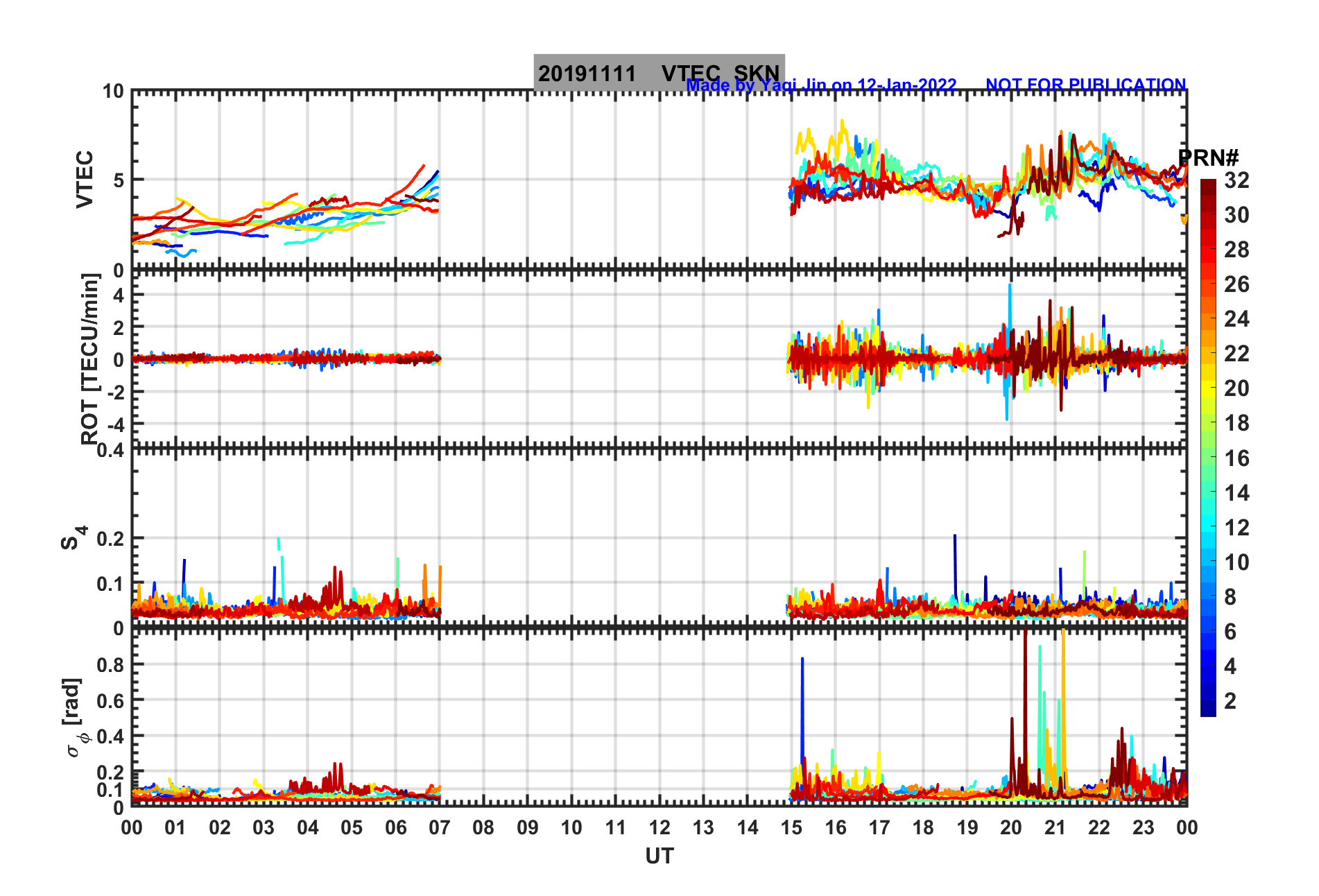Select the colorbar tick label "28"
The height and width of the screenshot is (896, 1319).
tap(1236, 250)
